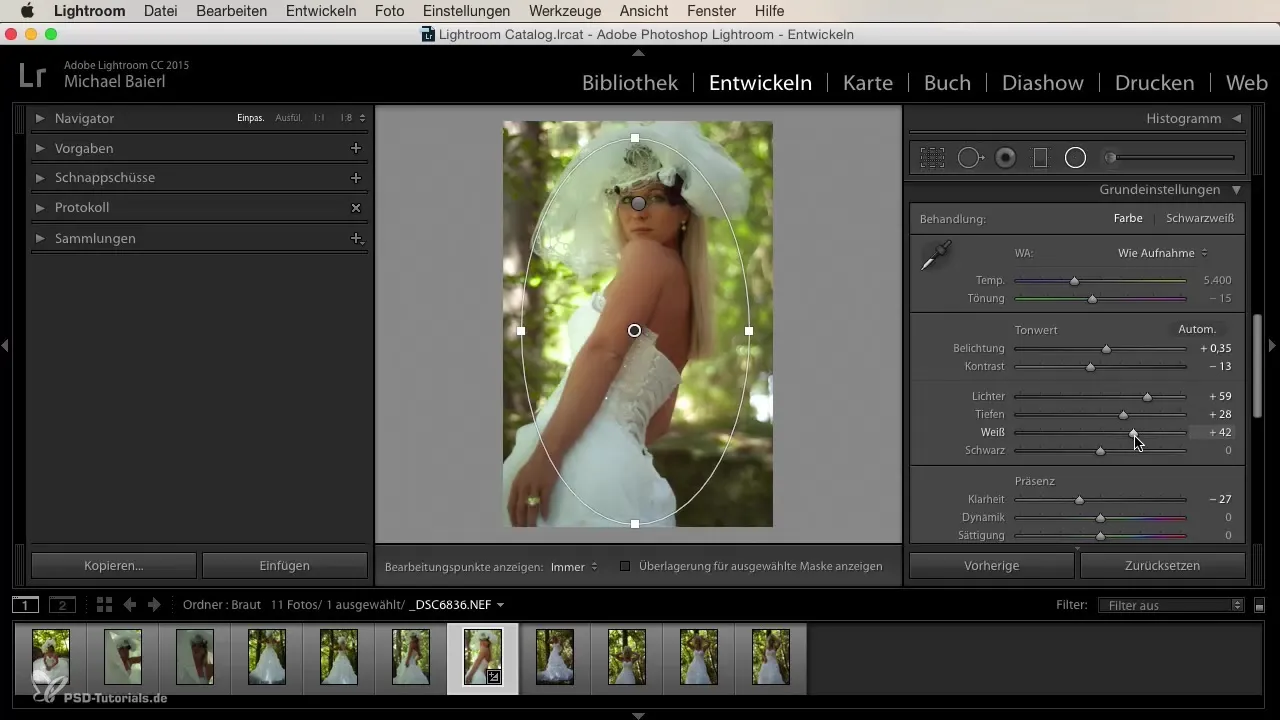Open the Diashow module

1042,83
